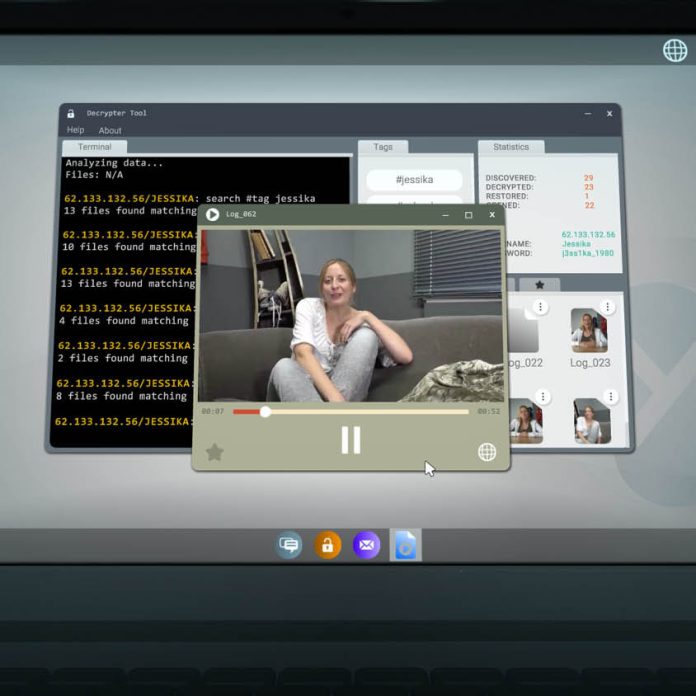Click the password value j3ss1ka_1980
Image resolution: width=696 pixels, height=696 pixels.
coord(588,253)
